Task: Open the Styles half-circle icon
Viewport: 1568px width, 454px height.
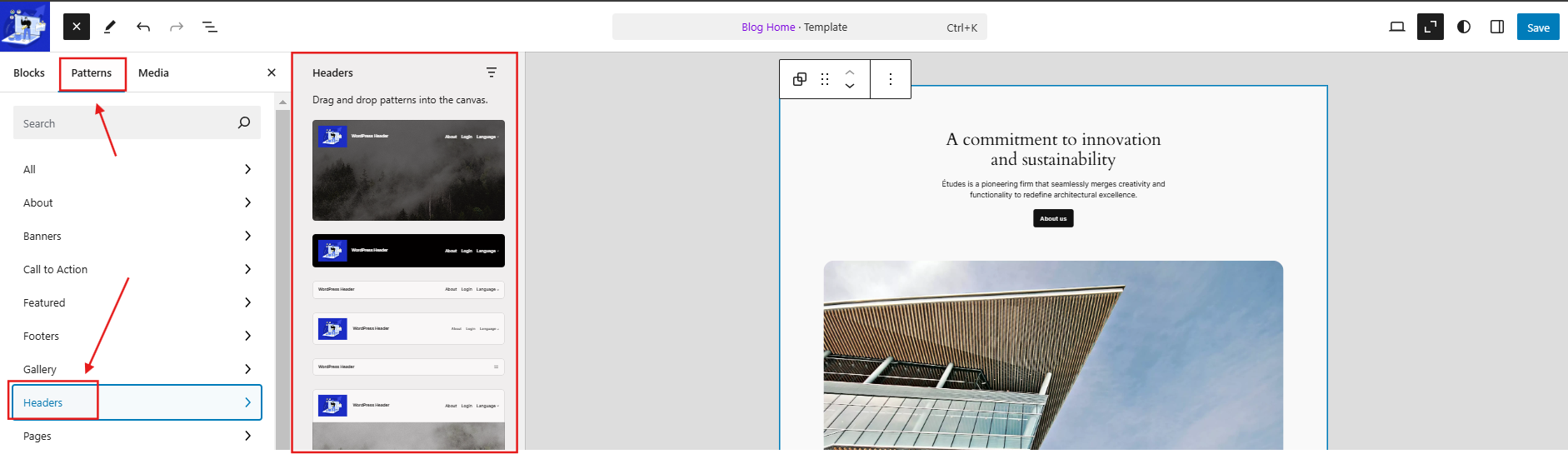Action: click(x=1464, y=27)
